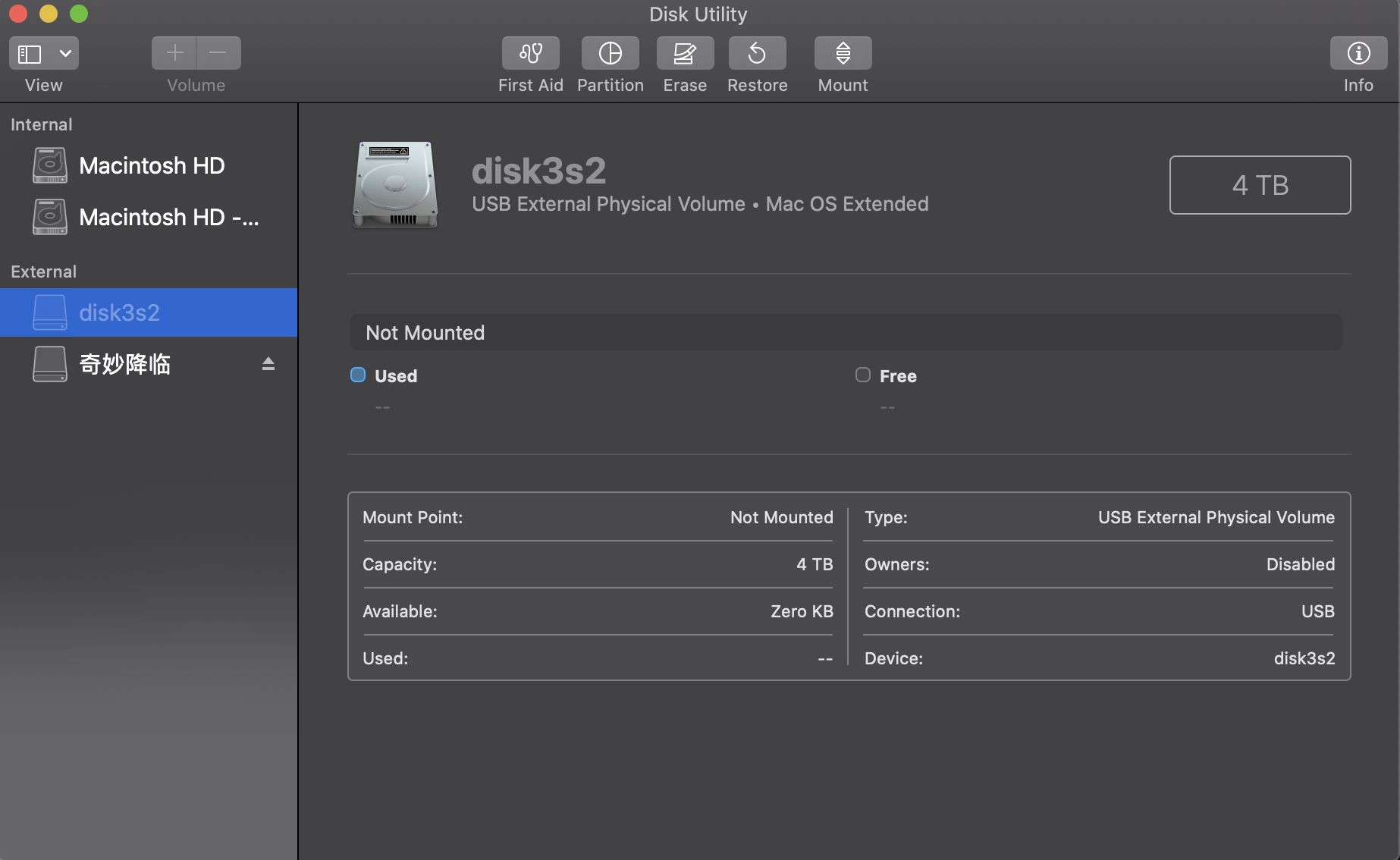Select the Macintosh HD - Data volume
The image size is (1400, 860).
(168, 218)
